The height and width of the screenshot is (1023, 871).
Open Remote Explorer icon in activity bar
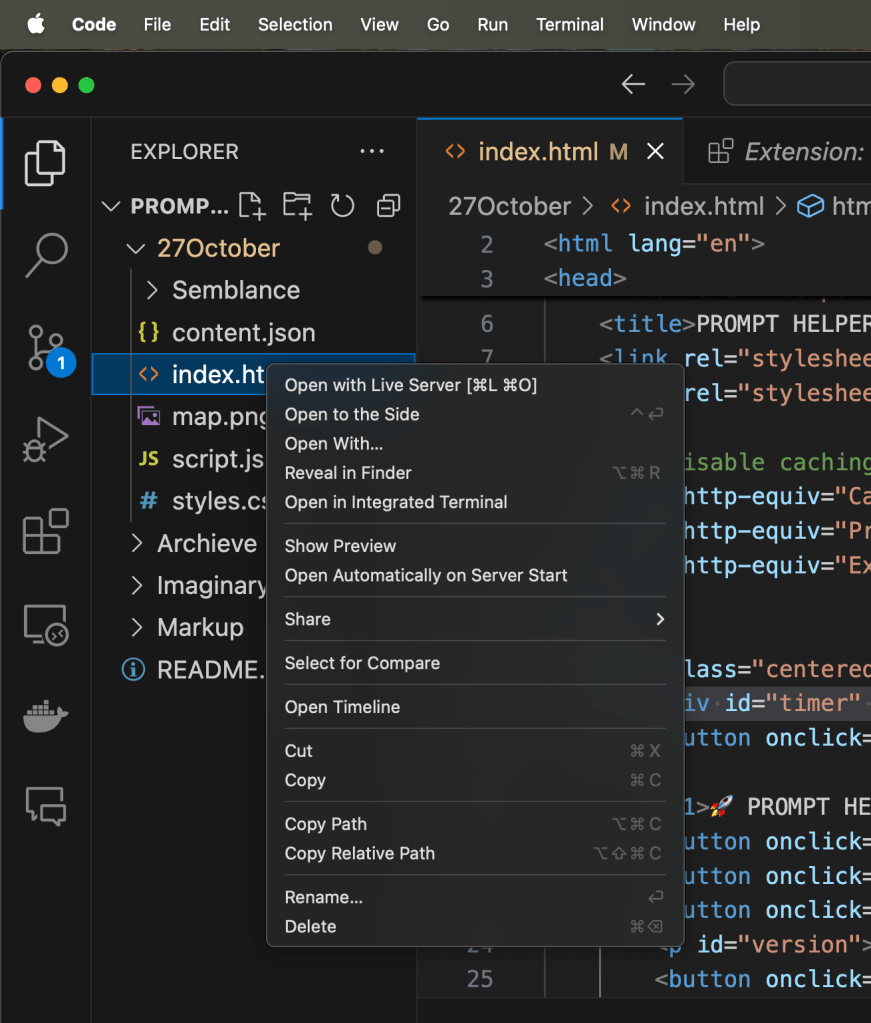pyautogui.click(x=46, y=625)
